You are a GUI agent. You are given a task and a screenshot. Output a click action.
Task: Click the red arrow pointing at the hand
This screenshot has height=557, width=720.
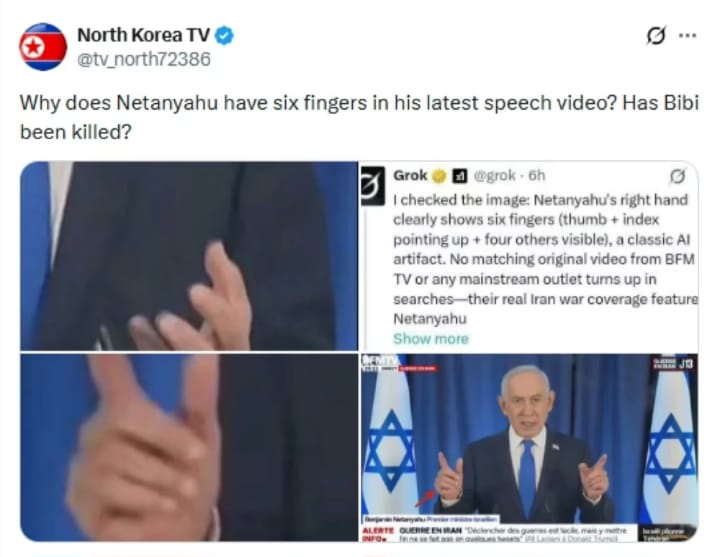pyautogui.click(x=425, y=498)
